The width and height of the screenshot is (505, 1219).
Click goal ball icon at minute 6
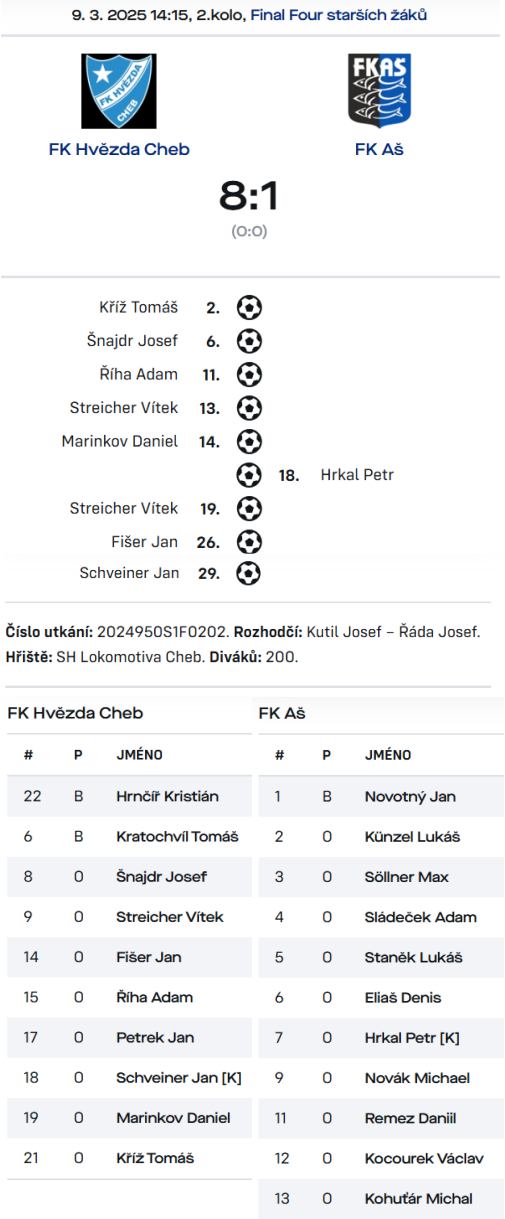pyautogui.click(x=249, y=341)
